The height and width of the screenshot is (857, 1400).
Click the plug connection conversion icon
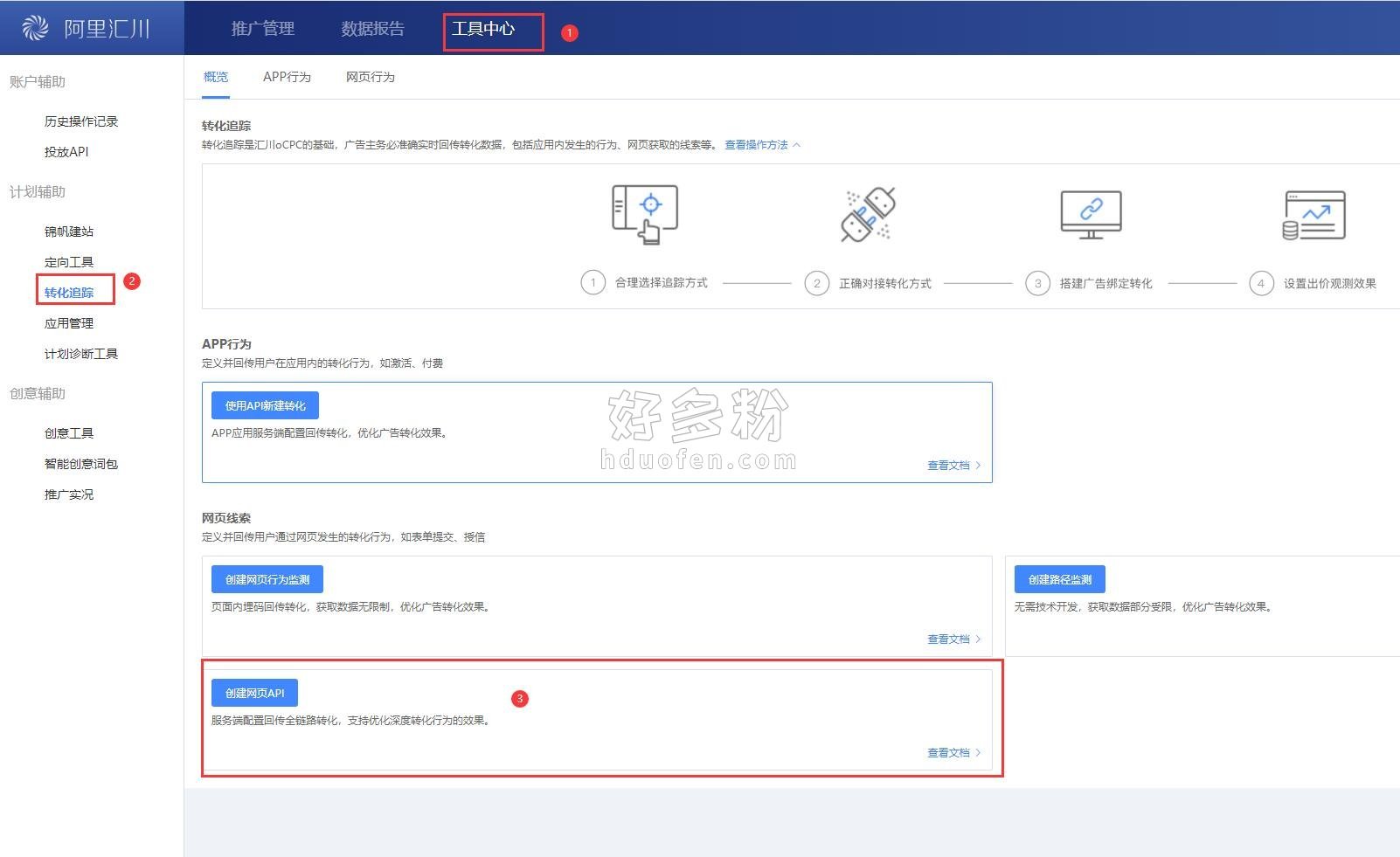tap(867, 214)
